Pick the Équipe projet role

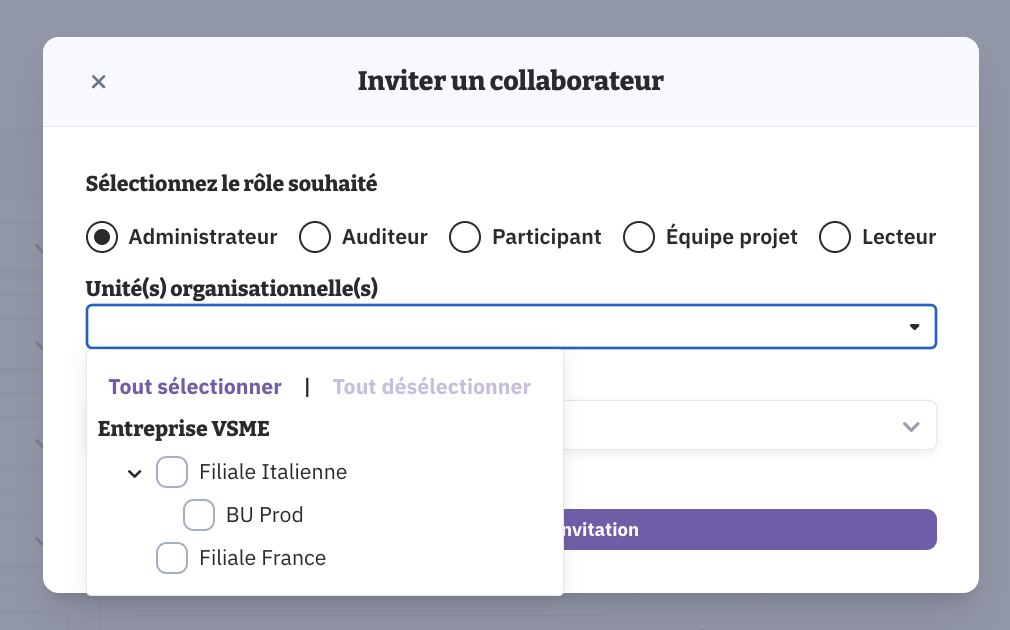coord(639,237)
